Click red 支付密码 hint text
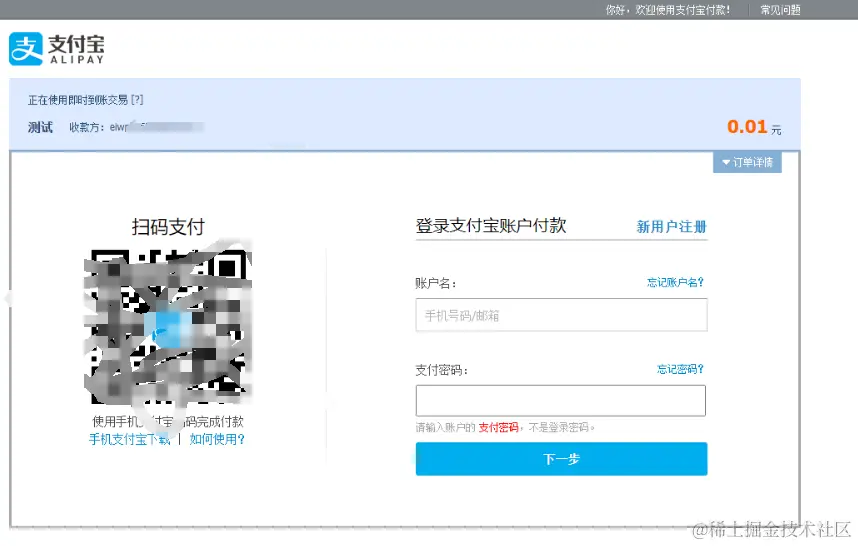 [498, 427]
